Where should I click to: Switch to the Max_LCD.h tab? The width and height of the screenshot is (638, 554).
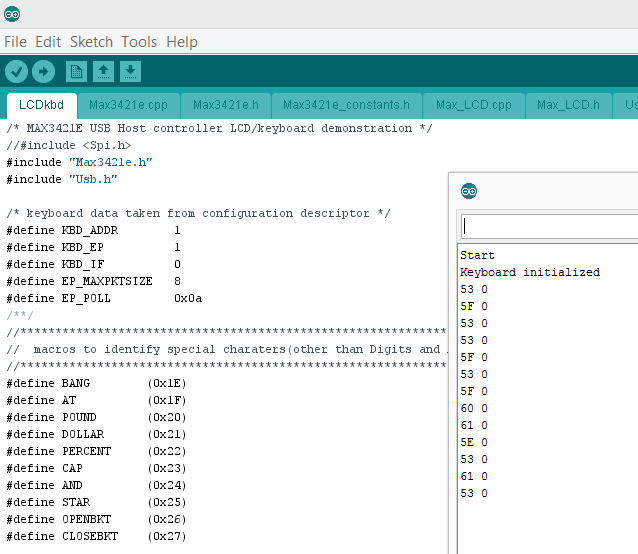pos(568,105)
